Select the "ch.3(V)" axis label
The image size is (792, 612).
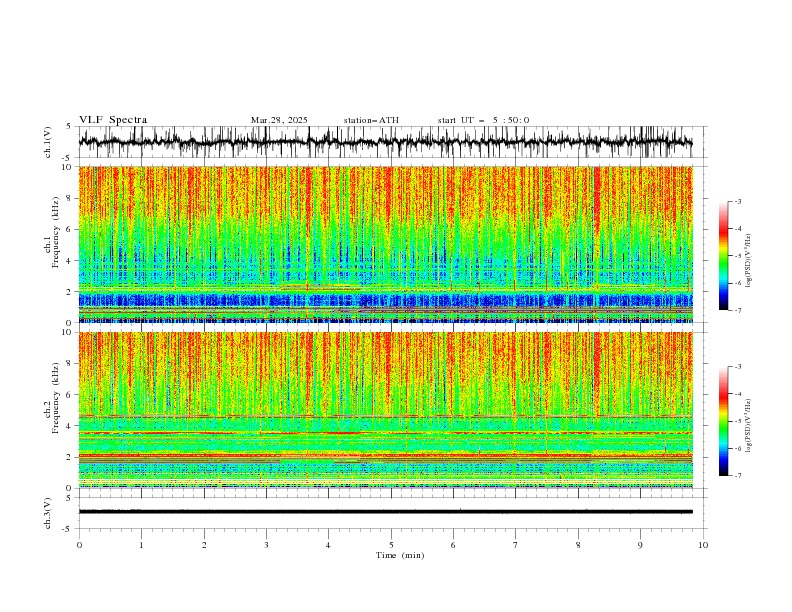[x=48, y=513]
